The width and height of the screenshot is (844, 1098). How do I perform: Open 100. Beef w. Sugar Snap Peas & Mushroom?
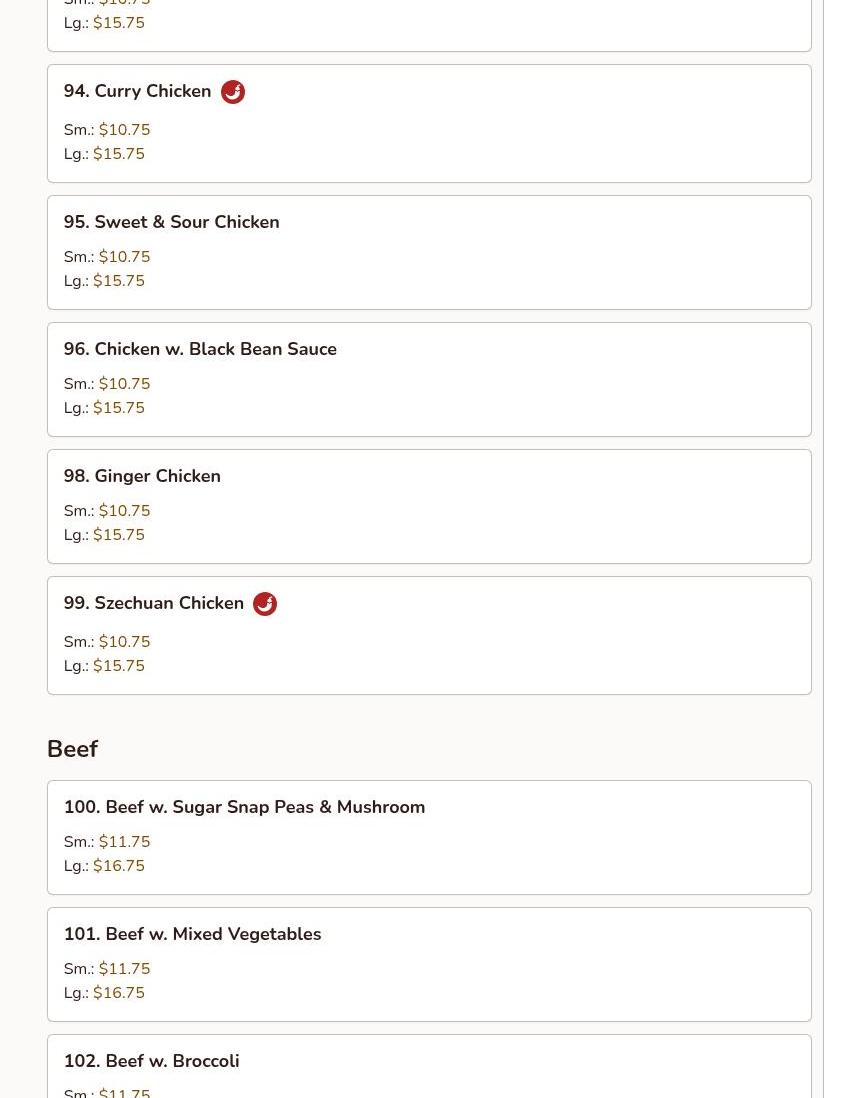pos(244,807)
